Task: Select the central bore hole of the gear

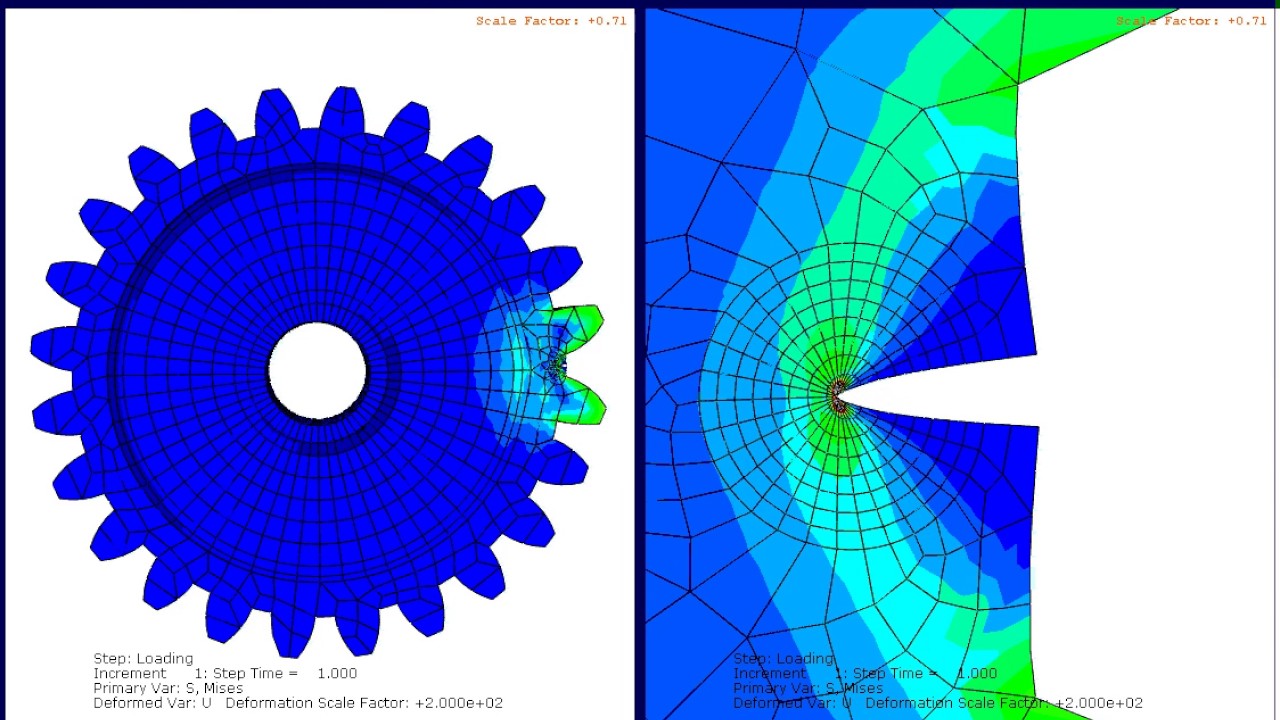Action: coord(318,370)
